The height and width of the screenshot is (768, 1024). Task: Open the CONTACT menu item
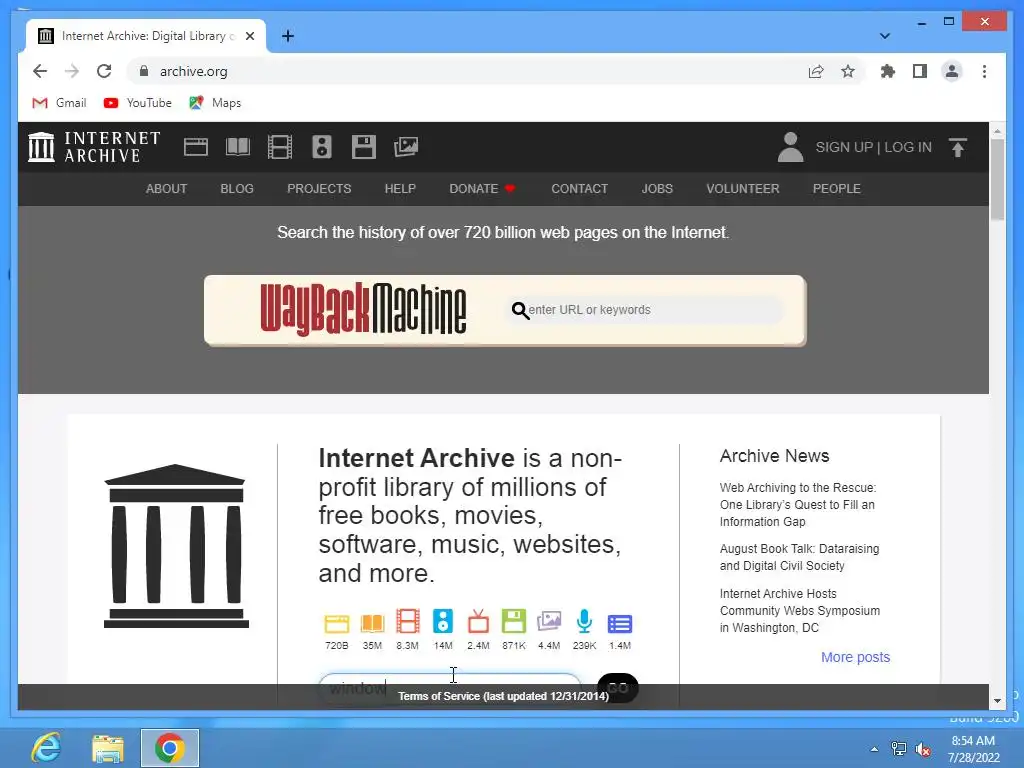[x=579, y=189]
